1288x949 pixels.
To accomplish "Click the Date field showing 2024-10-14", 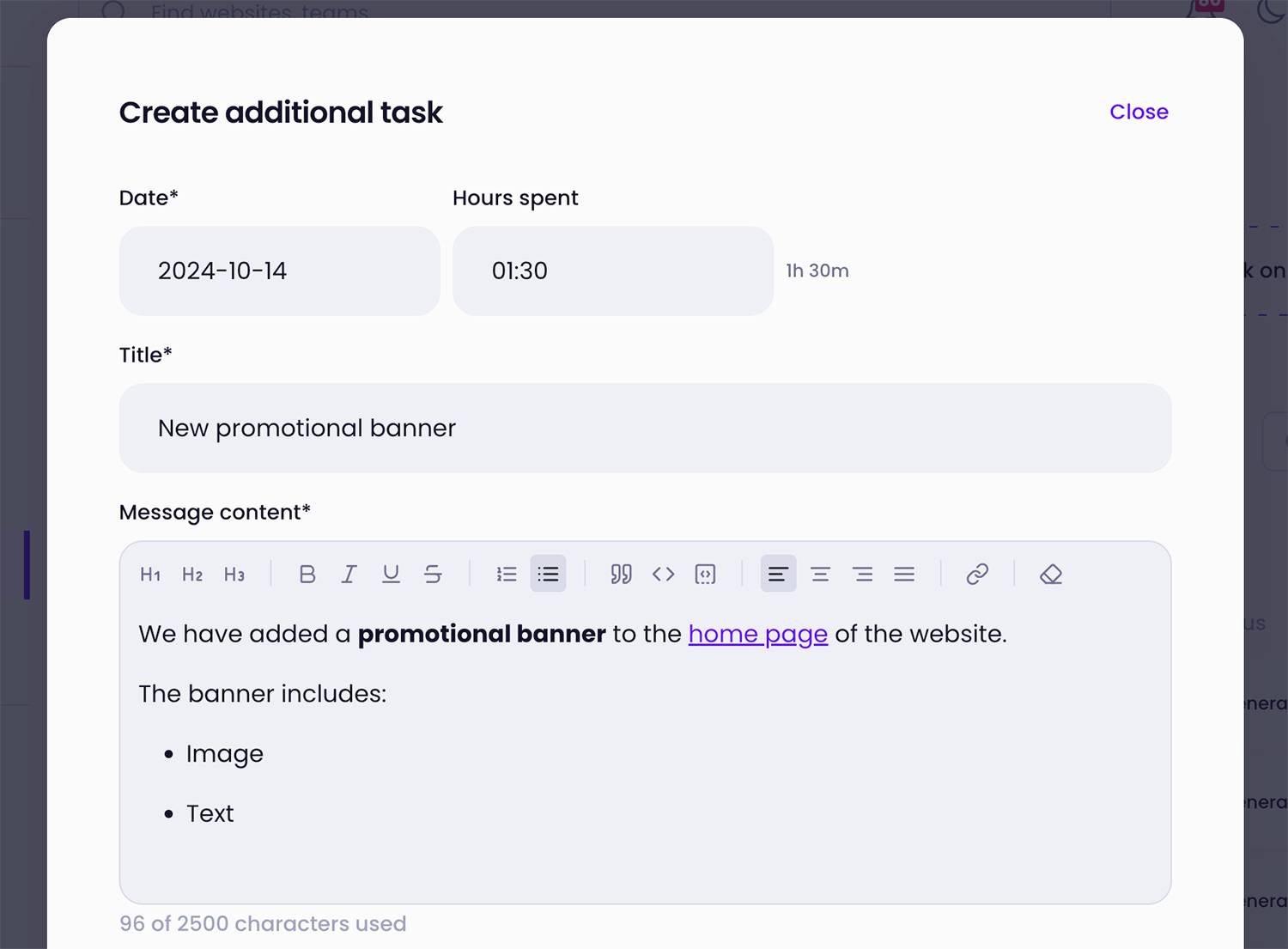I will click(x=279, y=271).
